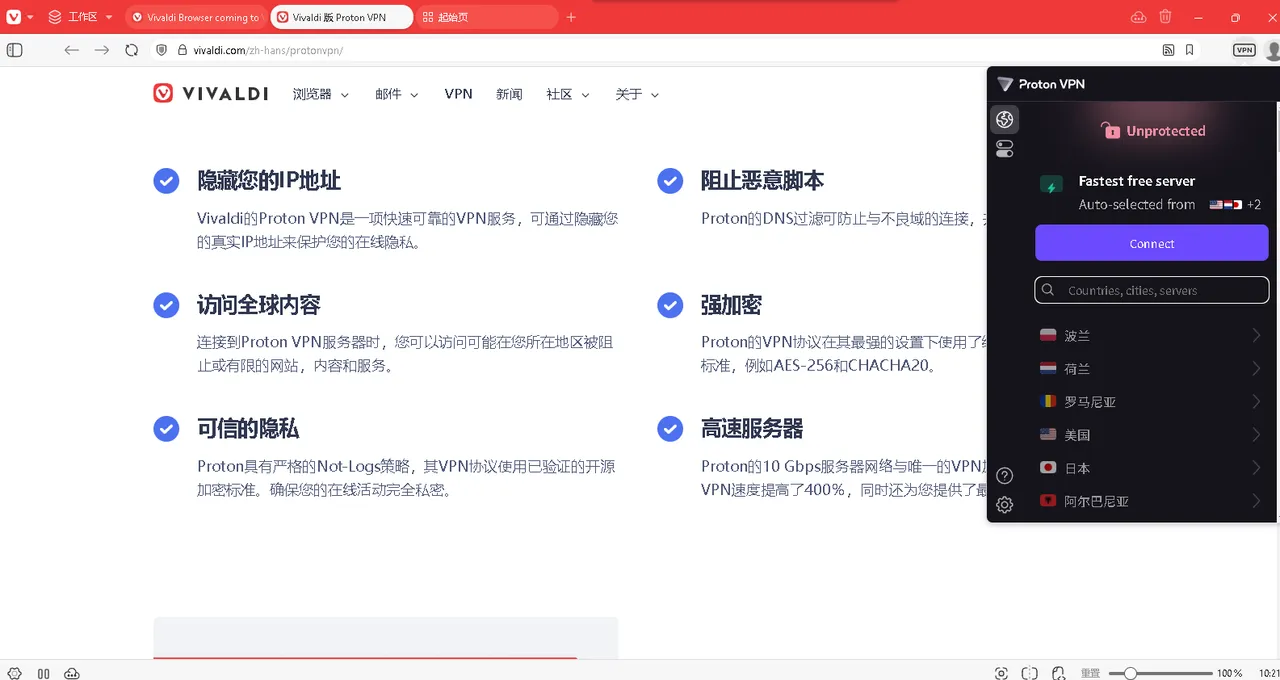
Task: Expand 波兰 servers chevron
Action: tap(1257, 336)
